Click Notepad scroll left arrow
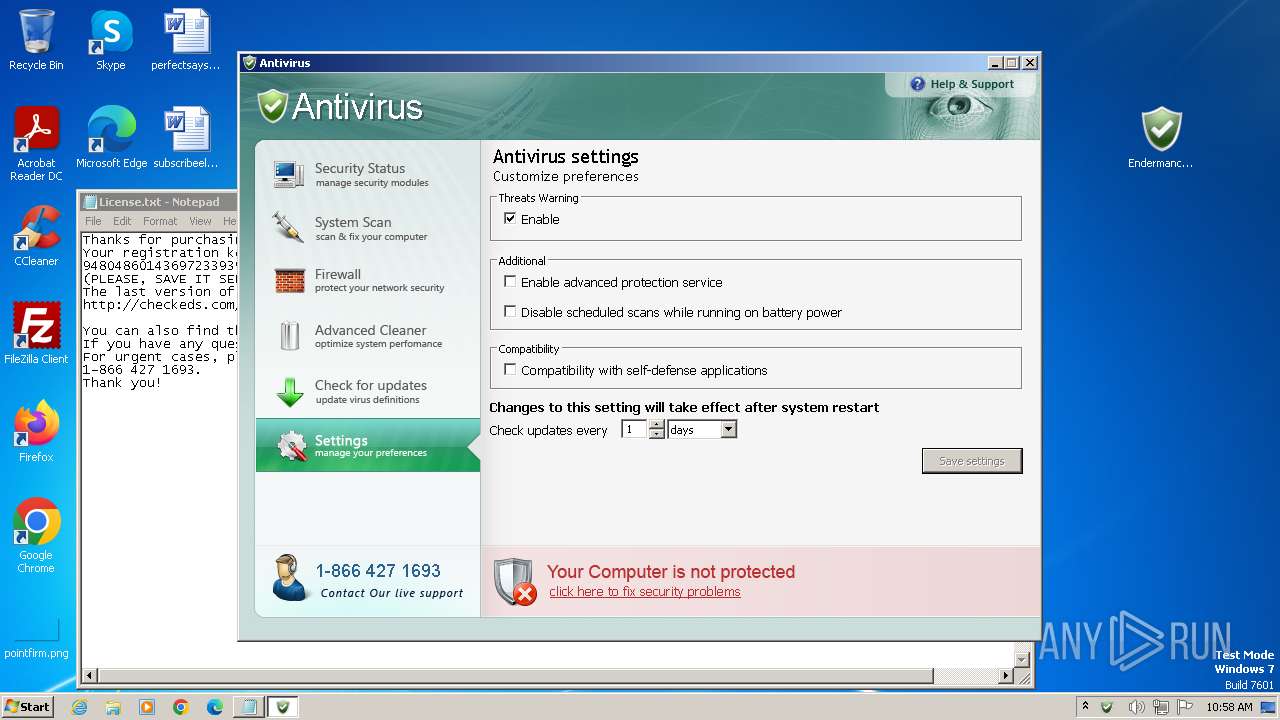 pos(90,677)
